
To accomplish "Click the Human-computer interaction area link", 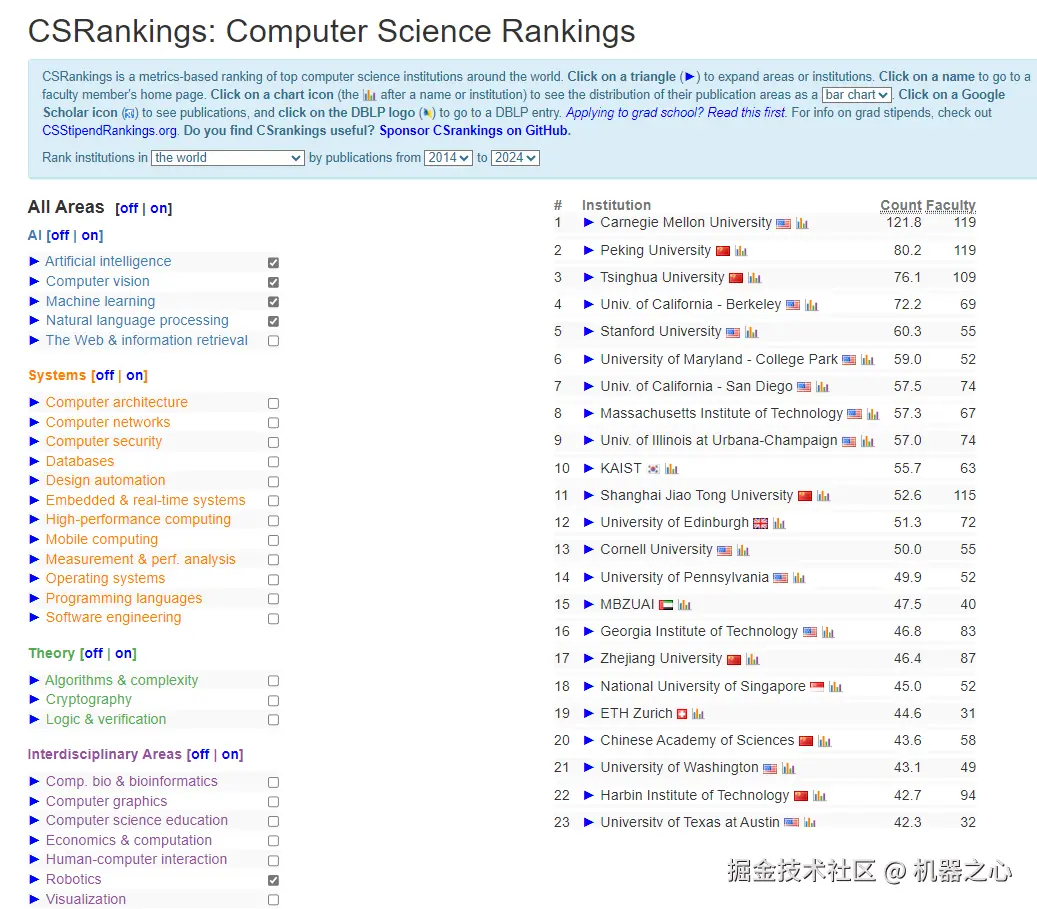I will (x=136, y=859).
